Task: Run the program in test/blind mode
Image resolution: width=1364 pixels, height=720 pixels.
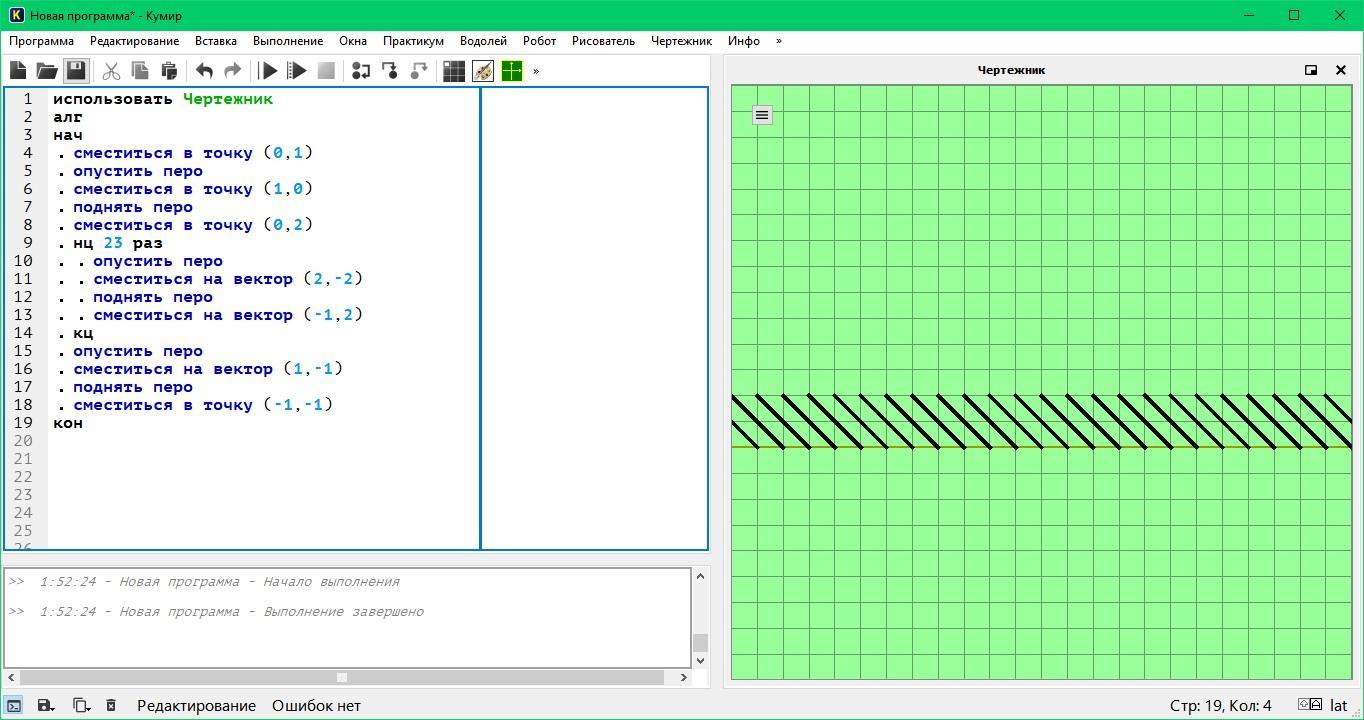Action: tap(297, 71)
